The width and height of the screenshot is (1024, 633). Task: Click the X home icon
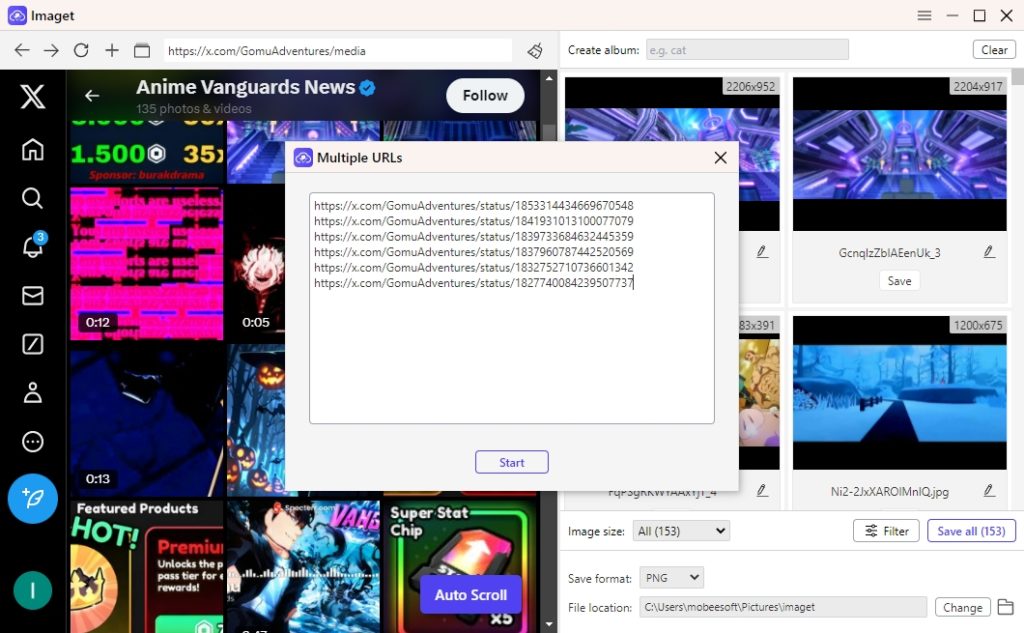[x=33, y=149]
